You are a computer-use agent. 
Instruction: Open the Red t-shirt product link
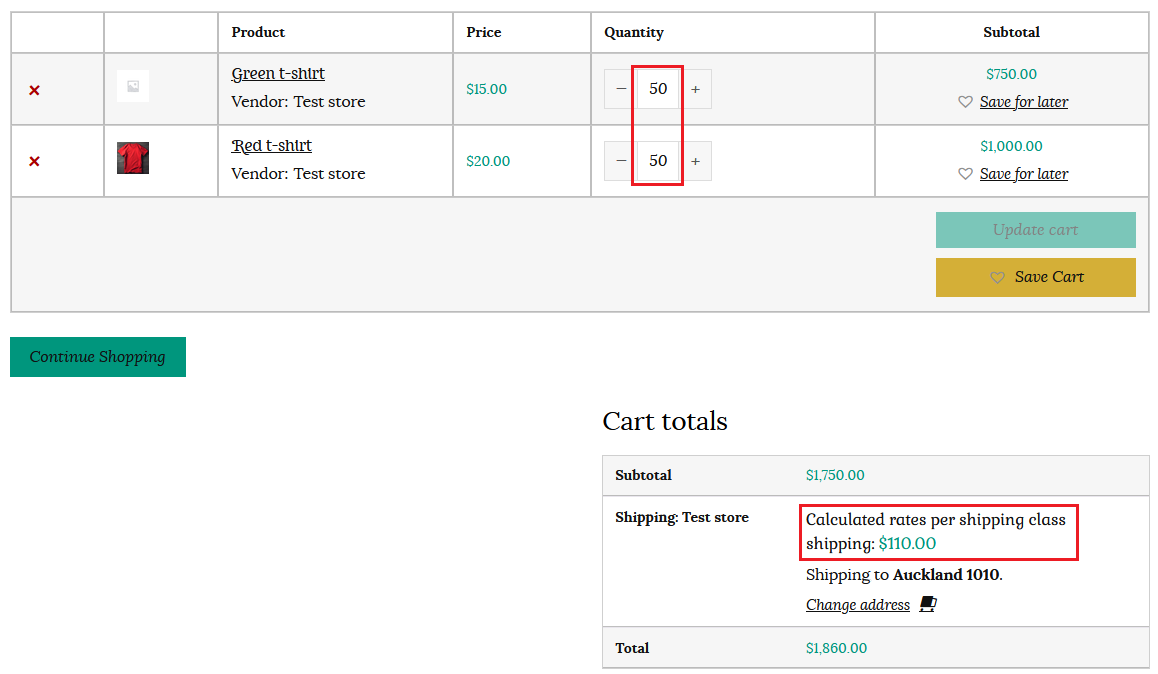tap(271, 145)
